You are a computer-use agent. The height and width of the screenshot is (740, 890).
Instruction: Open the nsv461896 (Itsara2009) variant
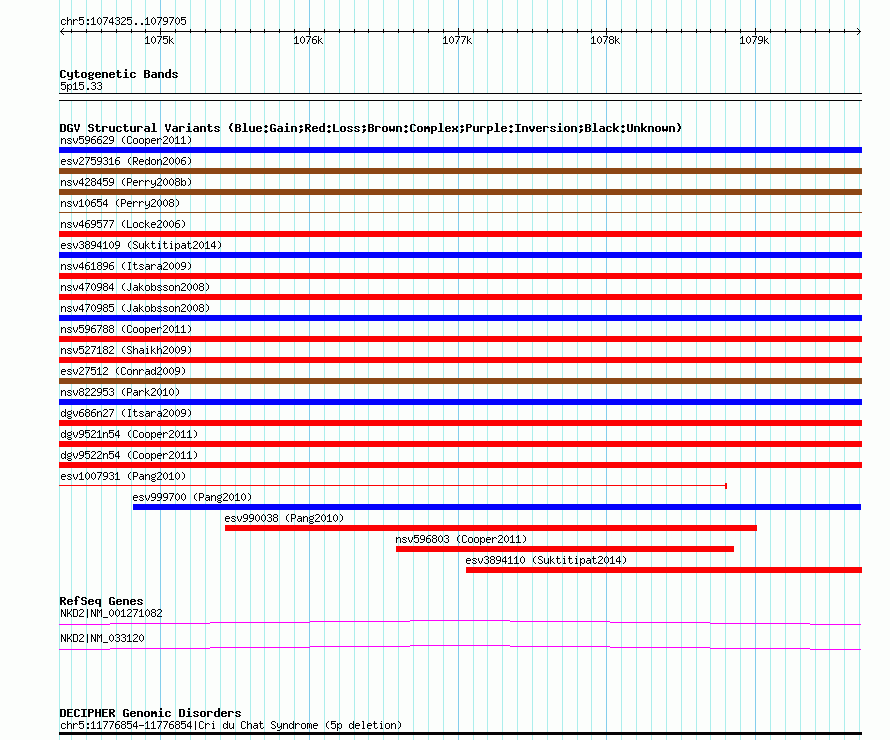pos(460,276)
